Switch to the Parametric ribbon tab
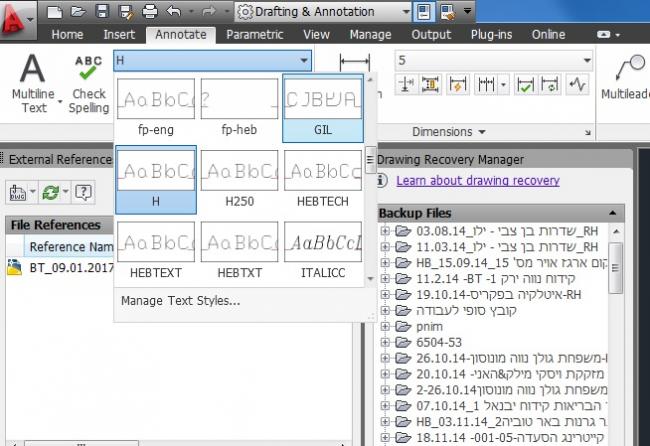 255,34
